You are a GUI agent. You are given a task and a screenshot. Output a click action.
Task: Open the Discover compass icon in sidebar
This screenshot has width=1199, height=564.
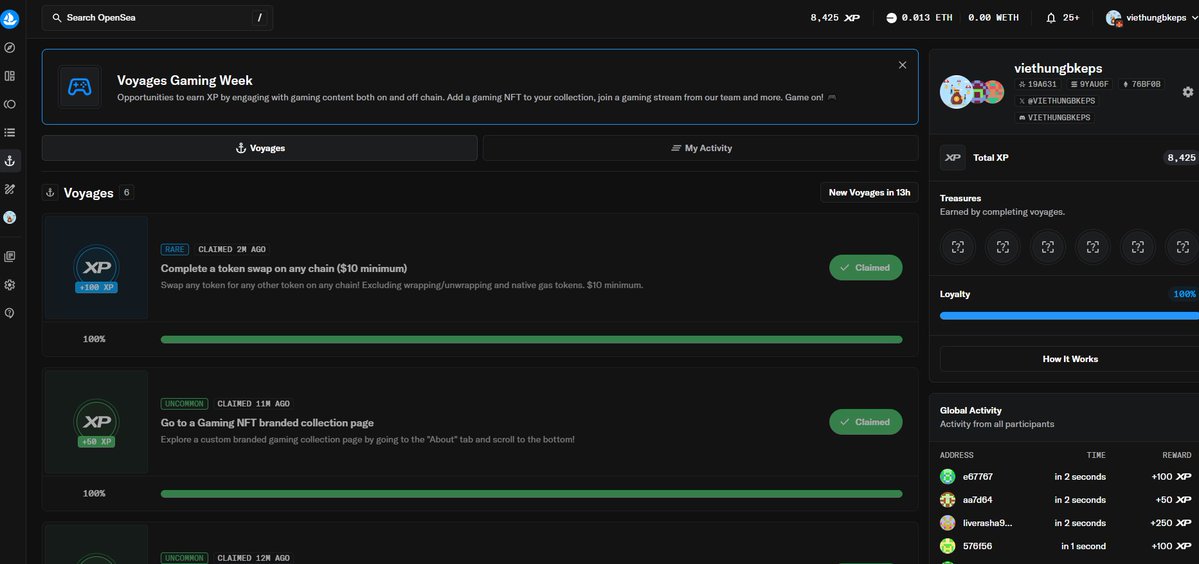[x=10, y=47]
